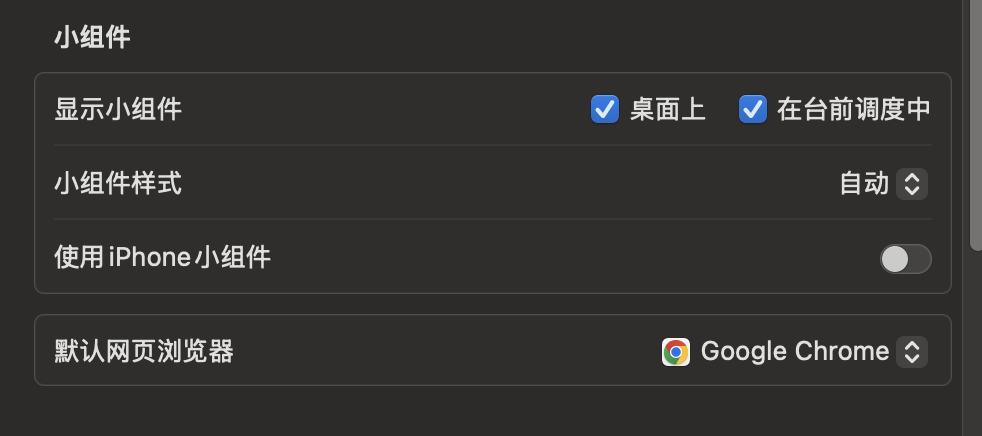Click the 自动 value text

point(864,184)
